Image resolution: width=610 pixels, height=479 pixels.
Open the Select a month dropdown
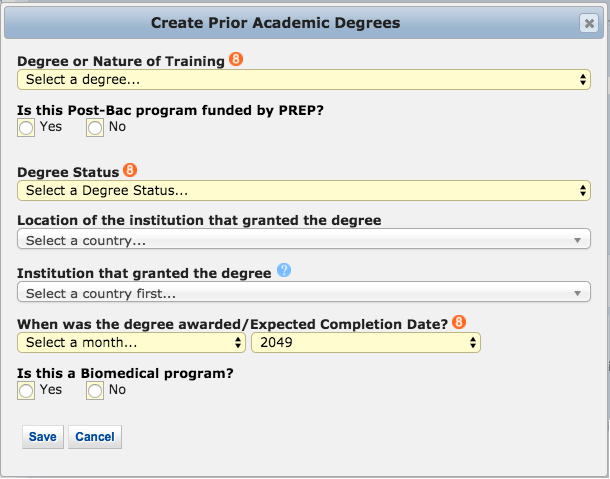click(x=131, y=342)
